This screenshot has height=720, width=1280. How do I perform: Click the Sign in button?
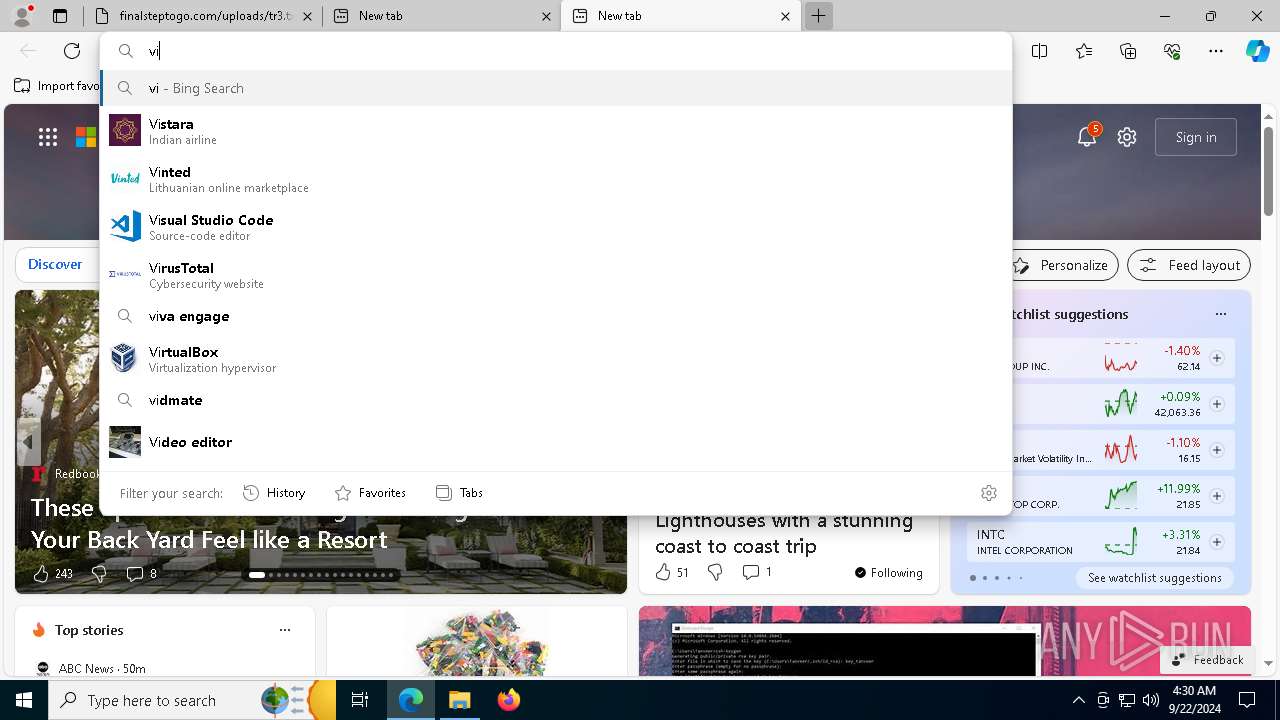(x=1196, y=137)
